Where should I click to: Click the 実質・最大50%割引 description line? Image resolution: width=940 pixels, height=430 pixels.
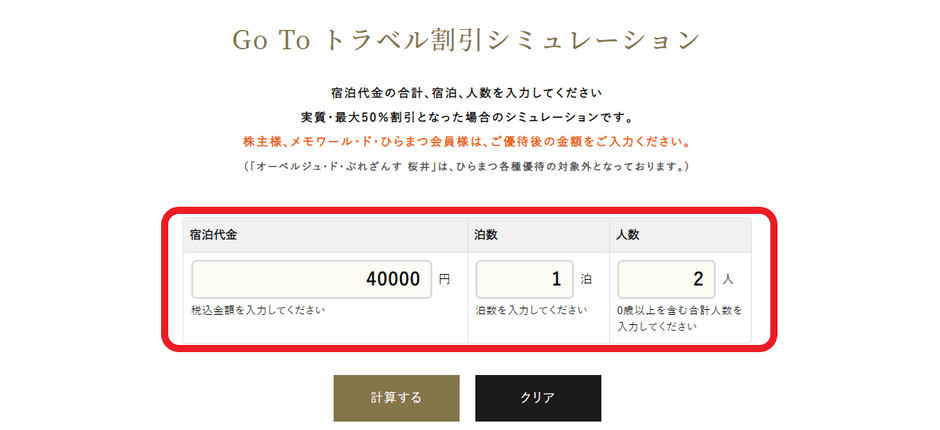[x=467, y=117]
